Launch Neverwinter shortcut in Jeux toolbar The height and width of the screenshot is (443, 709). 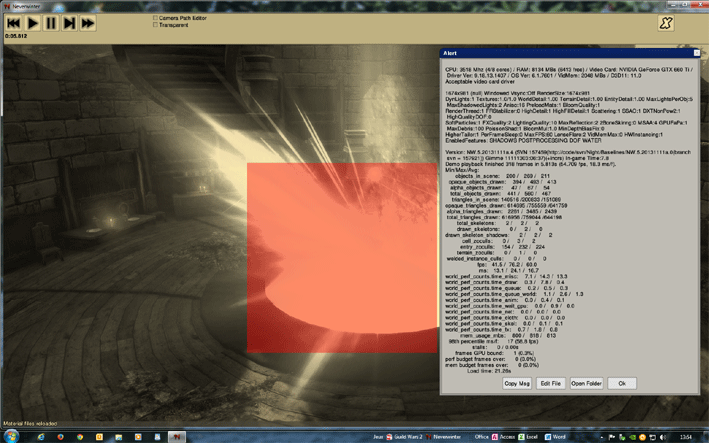pyautogui.click(x=443, y=437)
